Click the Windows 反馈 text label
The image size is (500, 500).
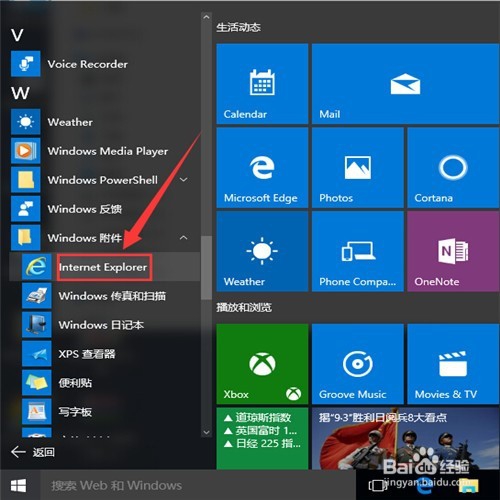(x=85, y=209)
